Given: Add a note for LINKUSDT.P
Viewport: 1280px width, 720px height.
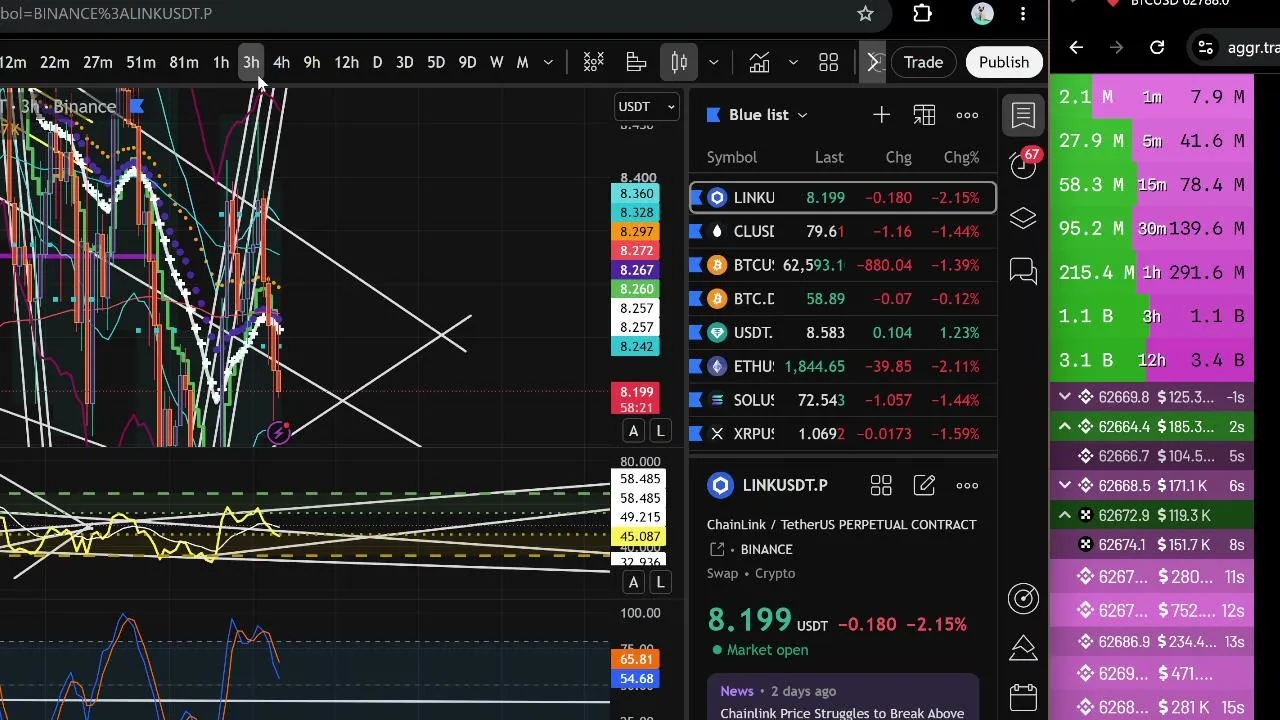Looking at the screenshot, I should point(924,486).
